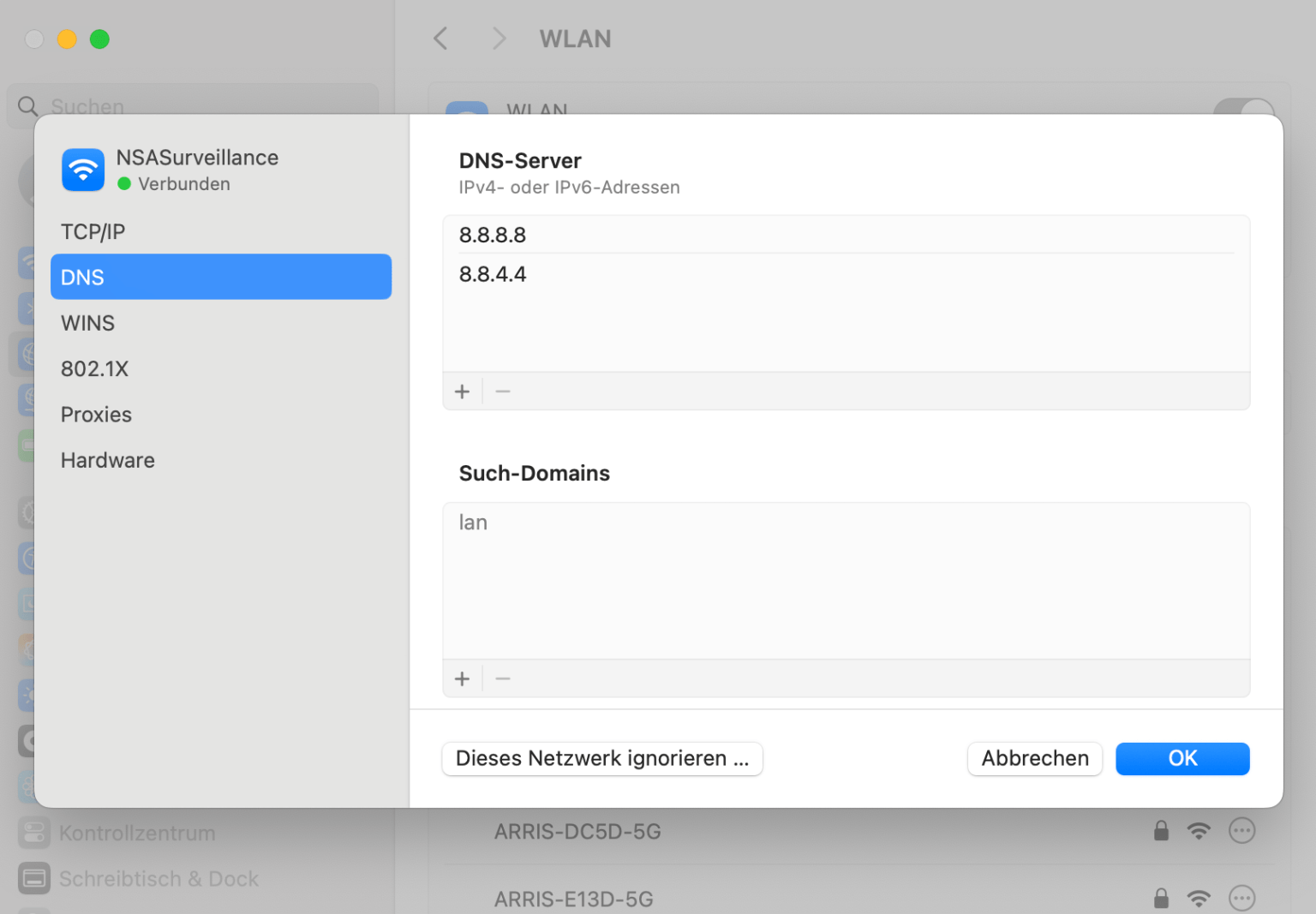Image resolution: width=1316 pixels, height=914 pixels.
Task: Click the lock icon next to ARRIS-DC5D-5G
Action: point(1161,830)
